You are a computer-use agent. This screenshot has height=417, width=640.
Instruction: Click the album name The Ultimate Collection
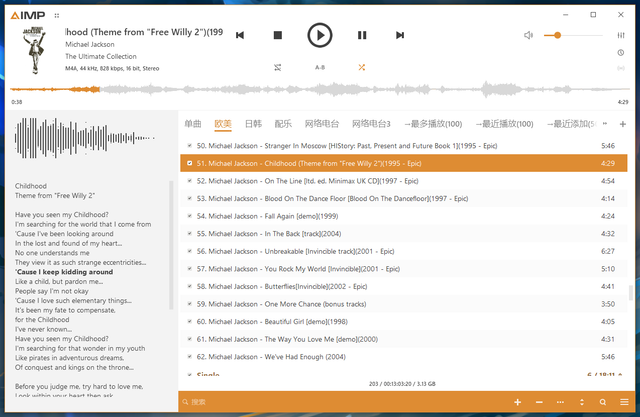point(101,56)
